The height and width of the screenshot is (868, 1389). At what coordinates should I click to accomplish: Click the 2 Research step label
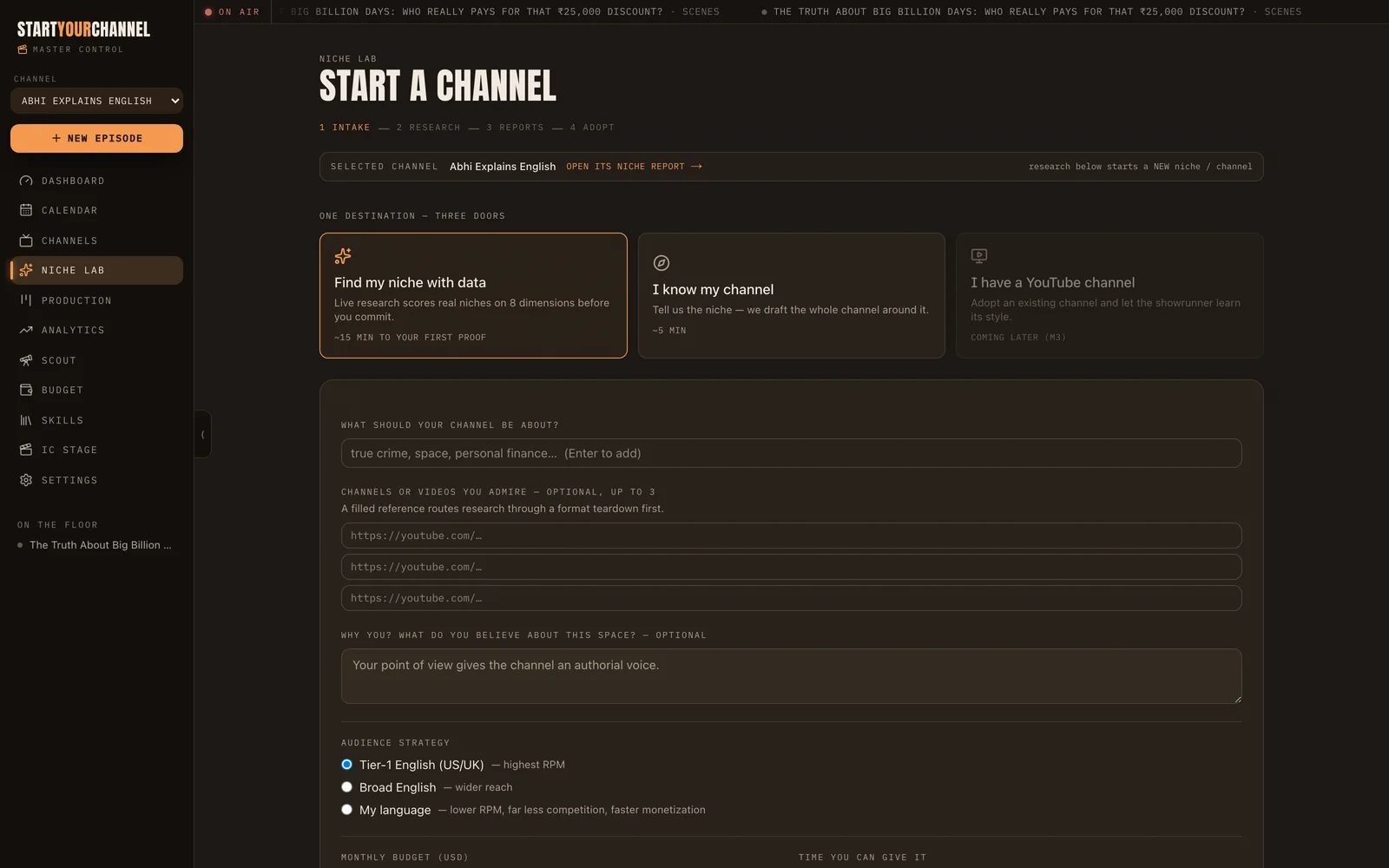(429, 128)
